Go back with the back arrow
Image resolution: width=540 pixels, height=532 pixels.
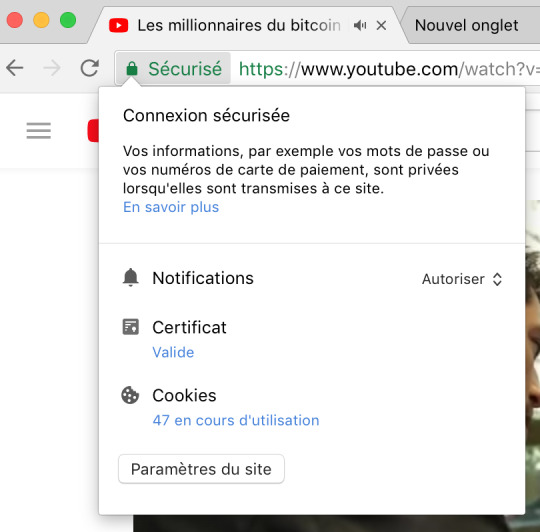15,68
